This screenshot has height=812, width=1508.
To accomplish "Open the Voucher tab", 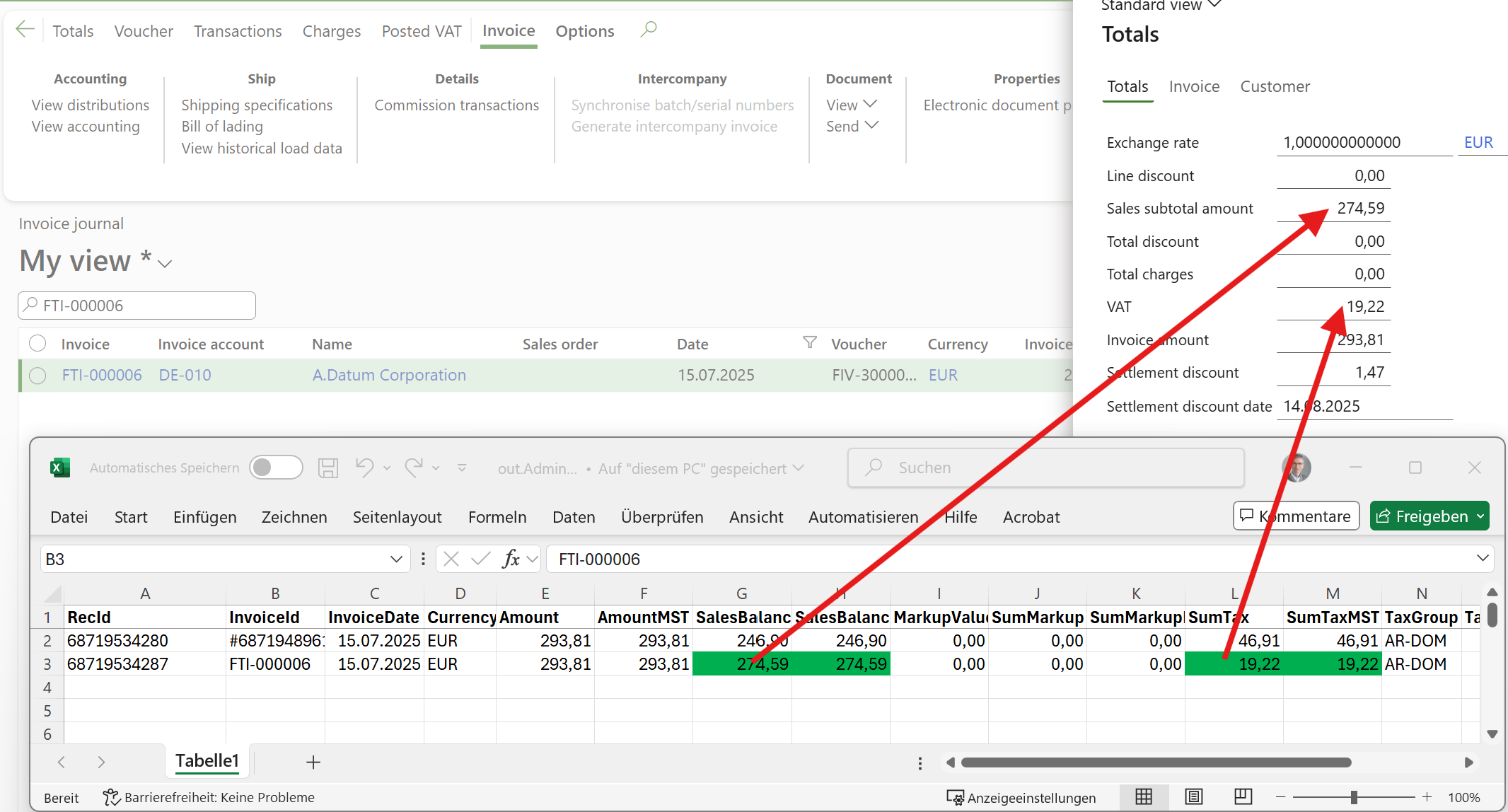I will (x=144, y=31).
